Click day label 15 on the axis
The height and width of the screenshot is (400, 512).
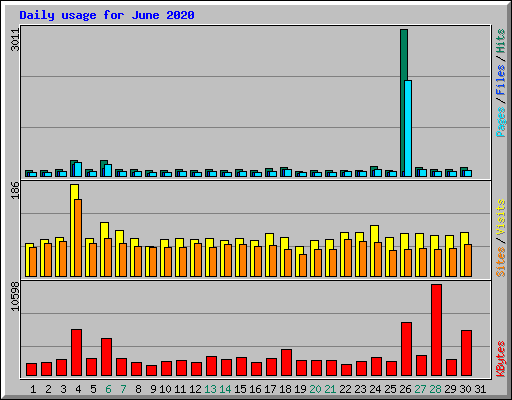pyautogui.click(x=240, y=389)
